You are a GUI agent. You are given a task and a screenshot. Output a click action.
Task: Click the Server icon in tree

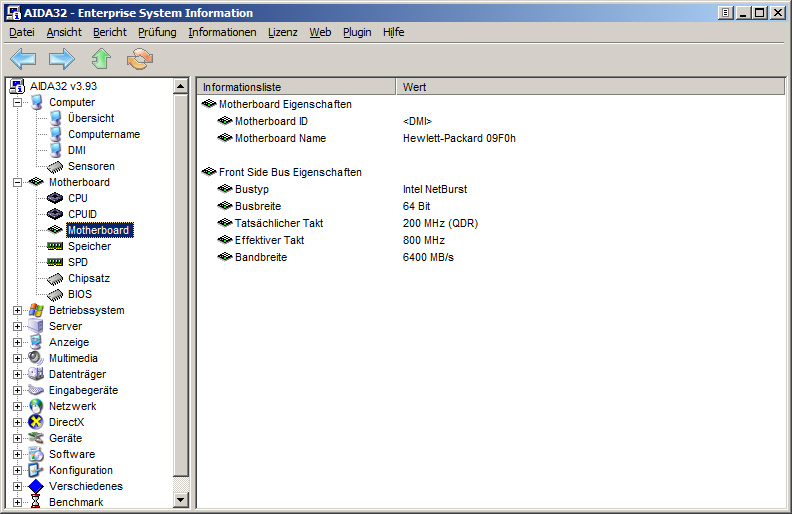pyautogui.click(x=36, y=326)
